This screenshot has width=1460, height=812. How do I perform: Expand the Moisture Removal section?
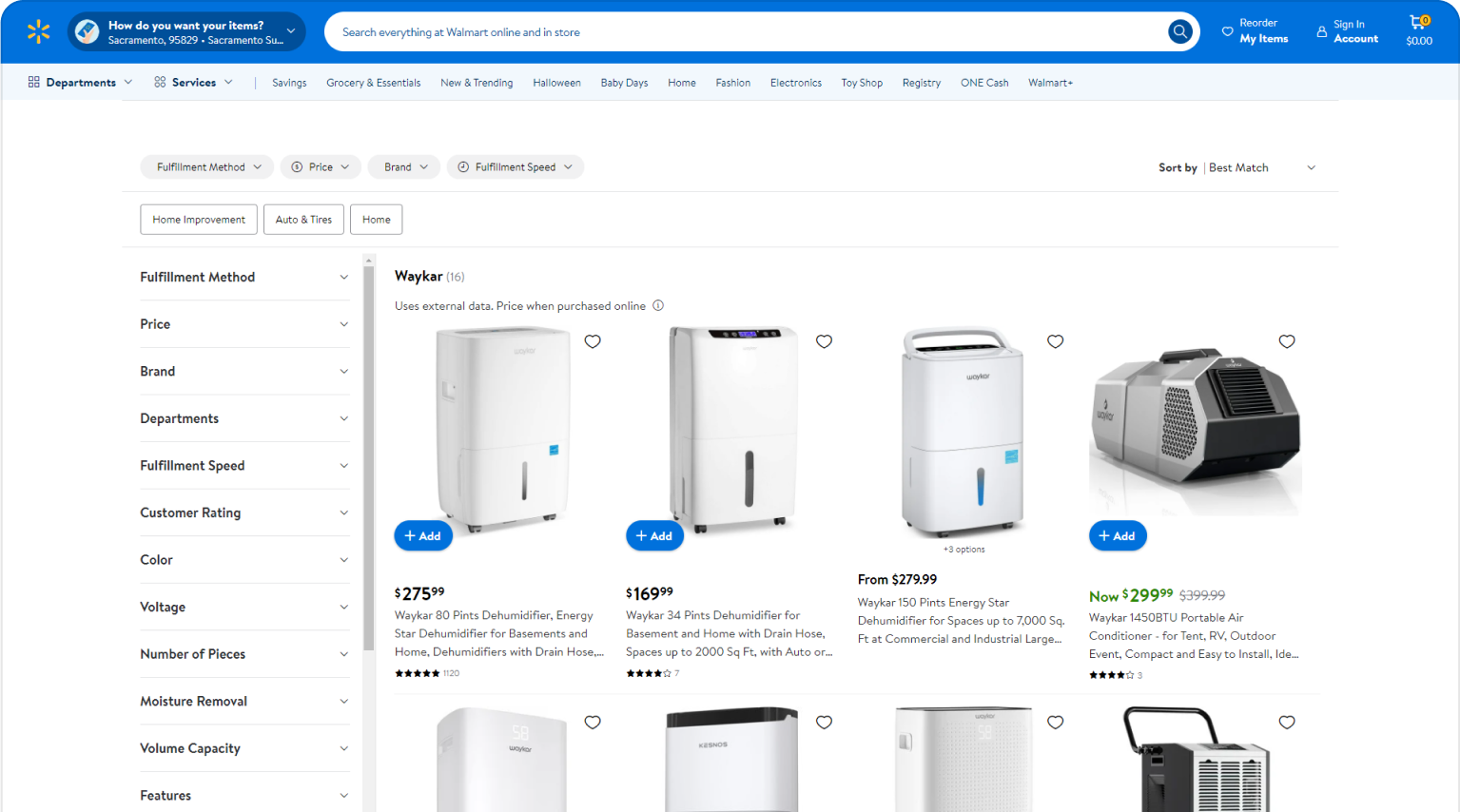(244, 701)
